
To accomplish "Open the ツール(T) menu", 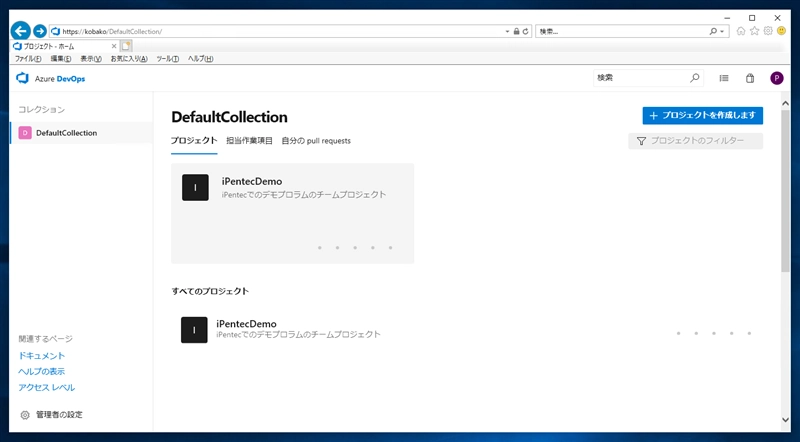I will (x=167, y=59).
